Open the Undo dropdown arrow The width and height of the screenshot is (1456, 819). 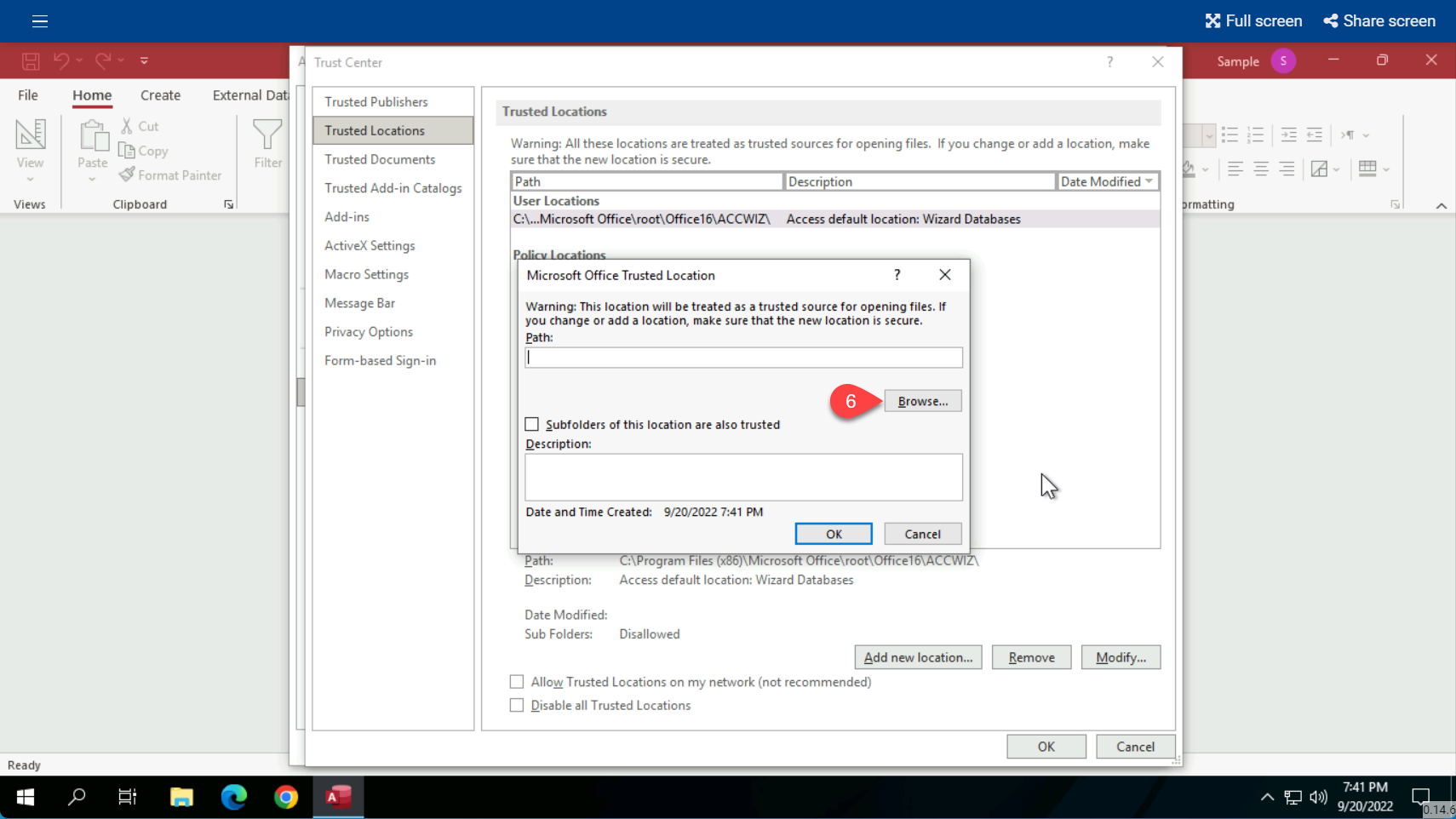[78, 60]
